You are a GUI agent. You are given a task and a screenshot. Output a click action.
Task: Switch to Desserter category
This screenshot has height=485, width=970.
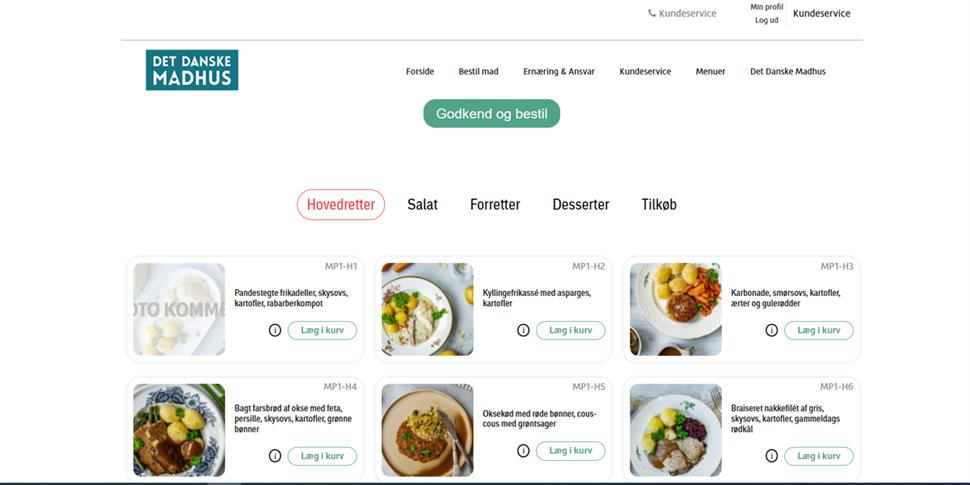click(x=580, y=204)
